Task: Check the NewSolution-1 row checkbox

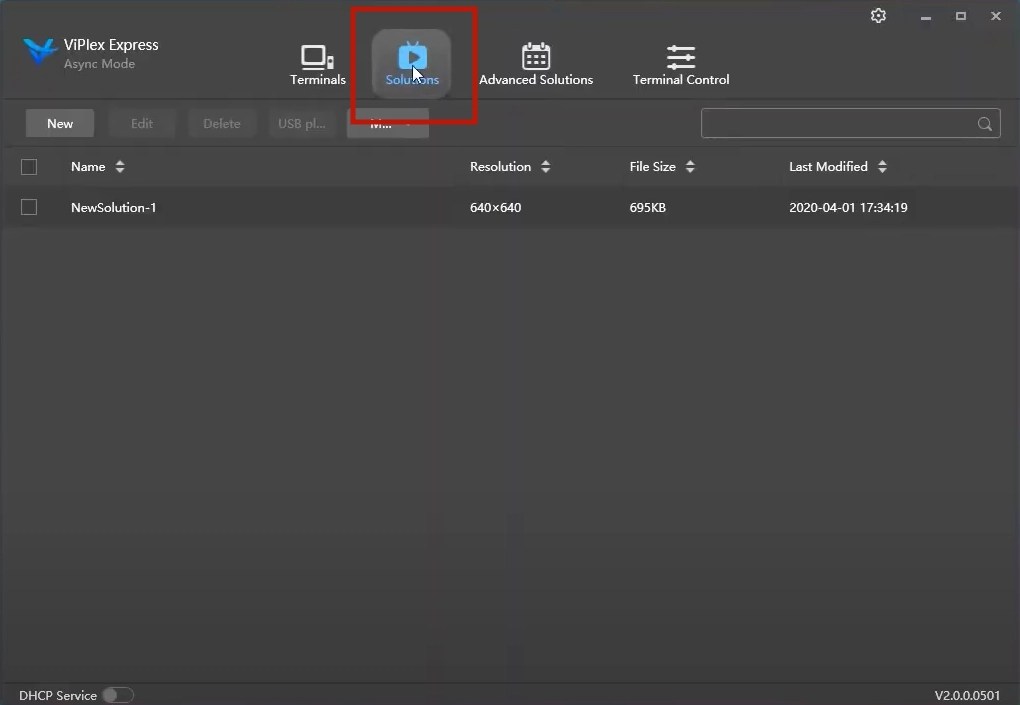Action: coord(29,207)
